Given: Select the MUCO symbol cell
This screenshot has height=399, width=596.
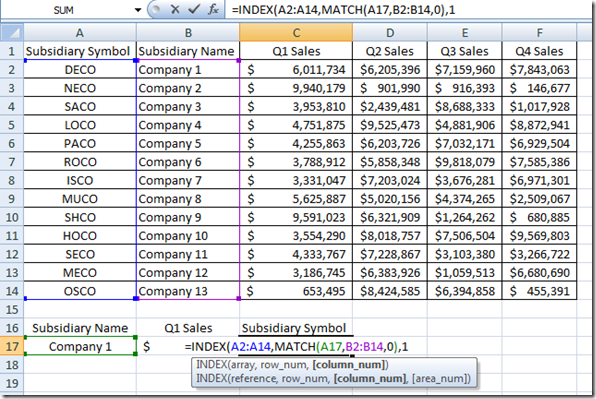Looking at the screenshot, I should 80,199.
